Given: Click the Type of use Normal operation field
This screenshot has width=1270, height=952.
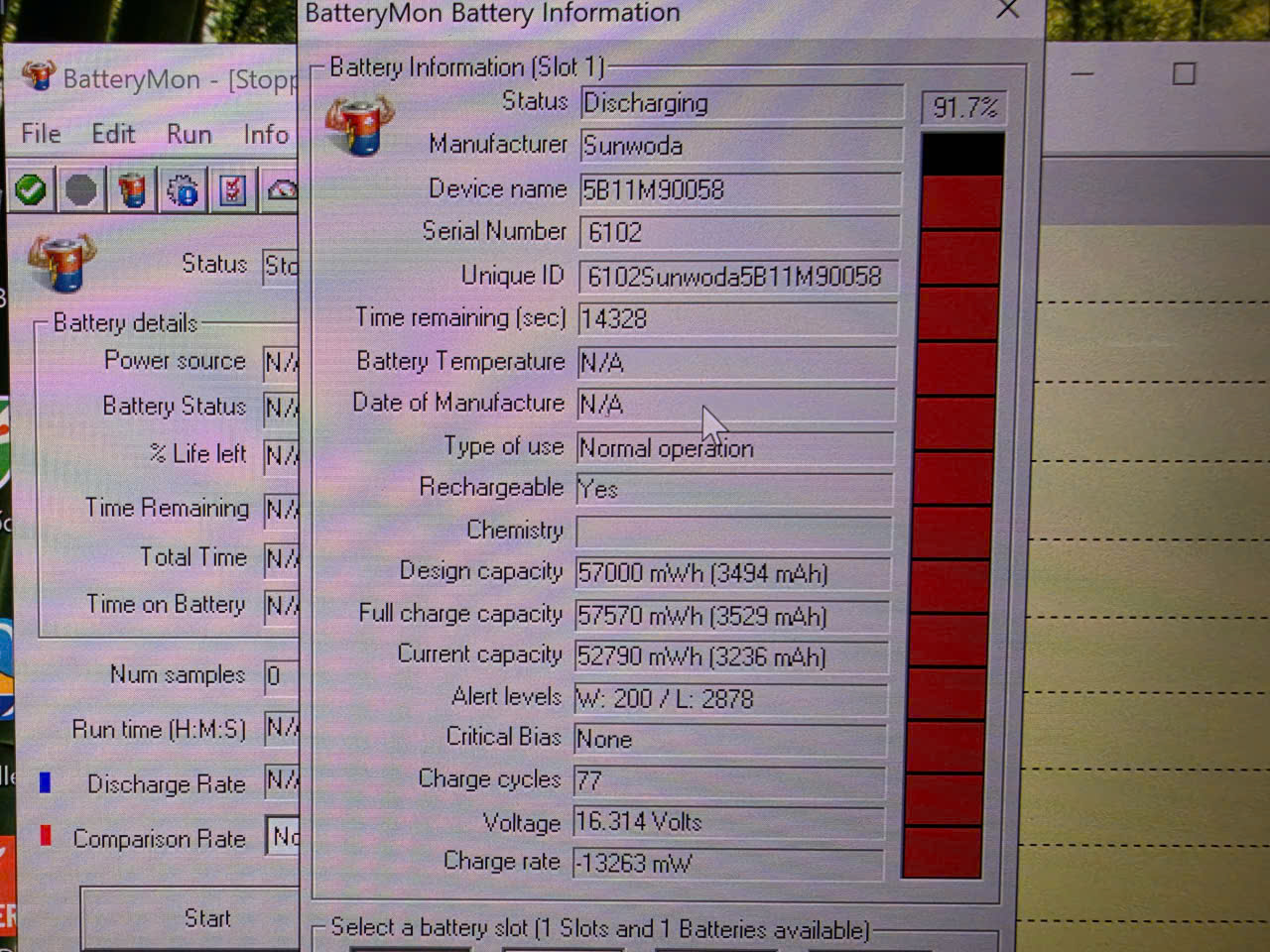Looking at the screenshot, I should click(735, 447).
